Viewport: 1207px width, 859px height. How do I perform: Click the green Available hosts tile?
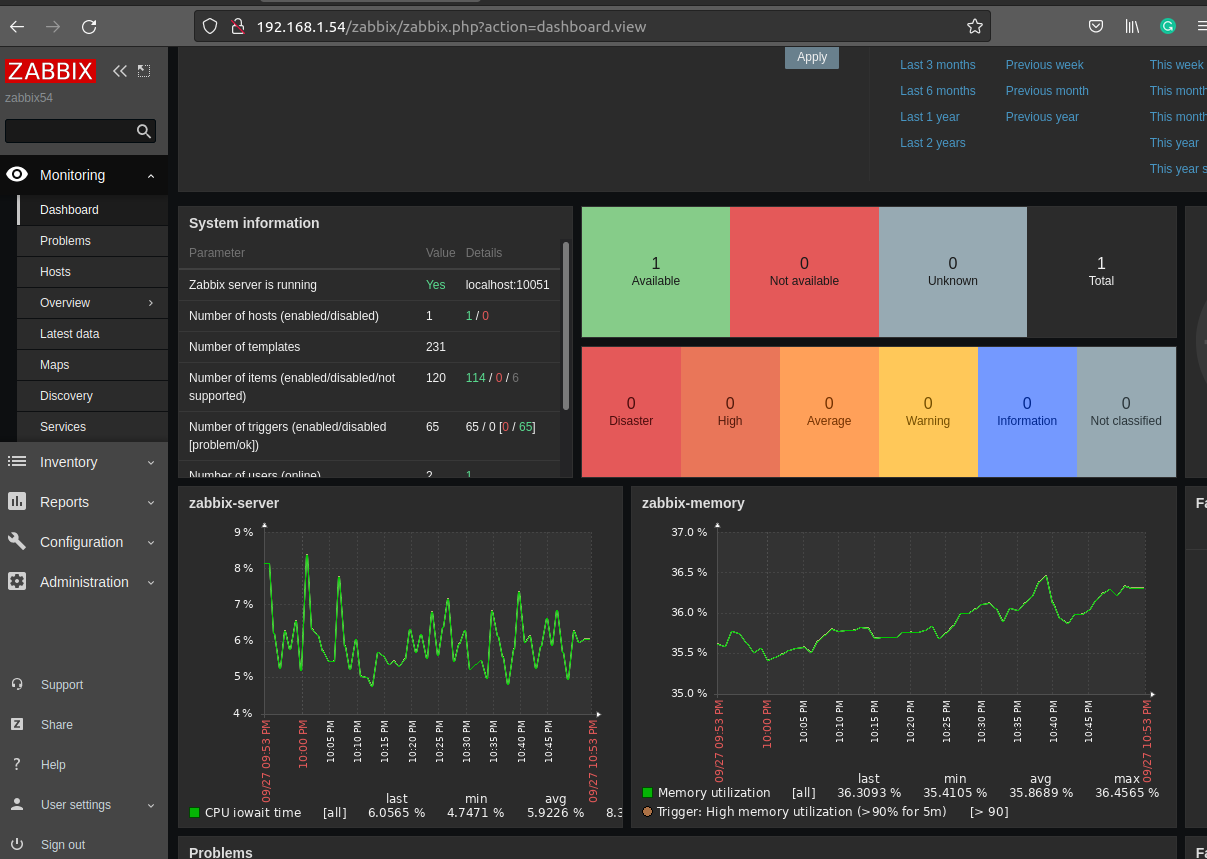pos(655,272)
